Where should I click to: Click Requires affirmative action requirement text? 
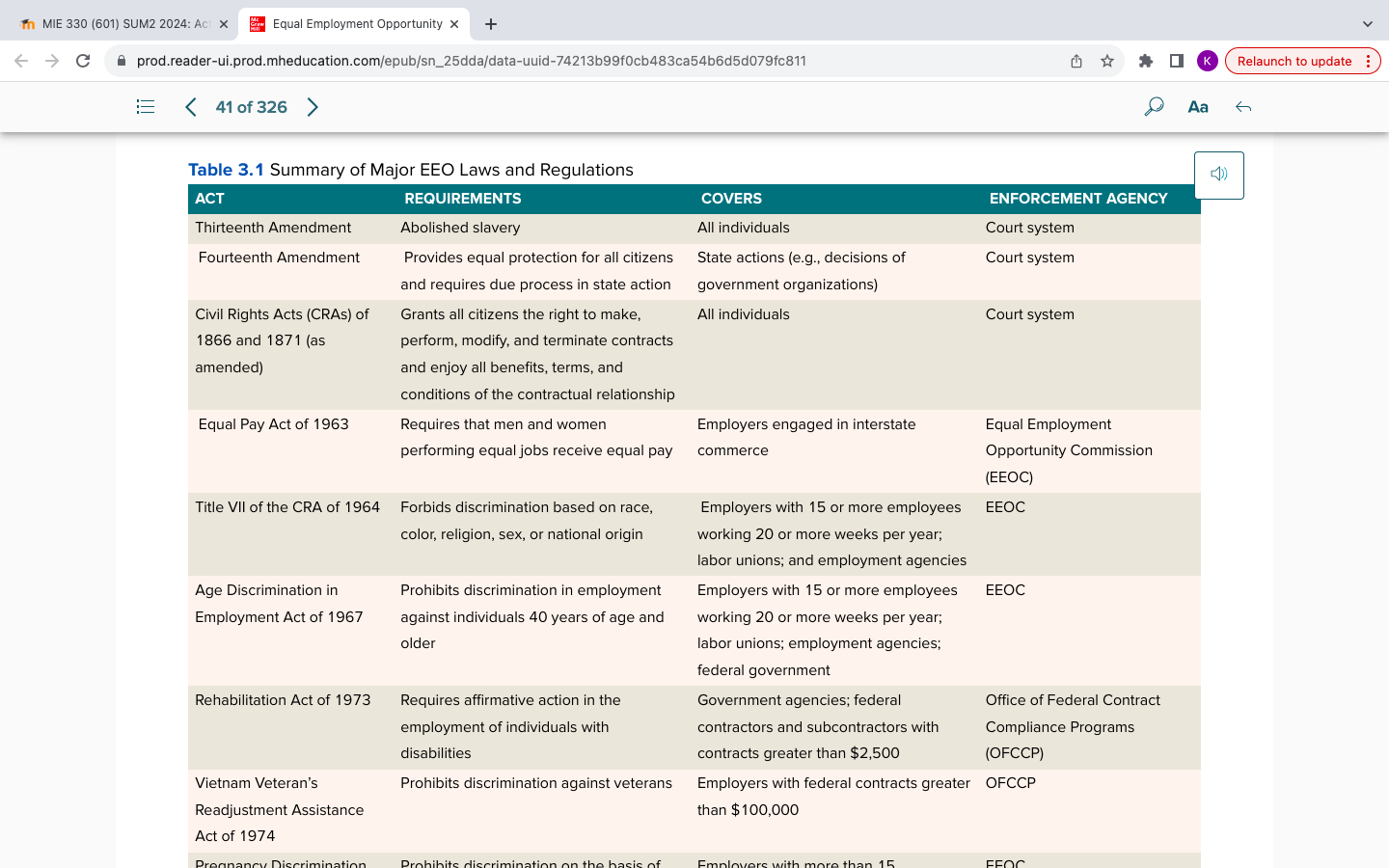pos(510,726)
